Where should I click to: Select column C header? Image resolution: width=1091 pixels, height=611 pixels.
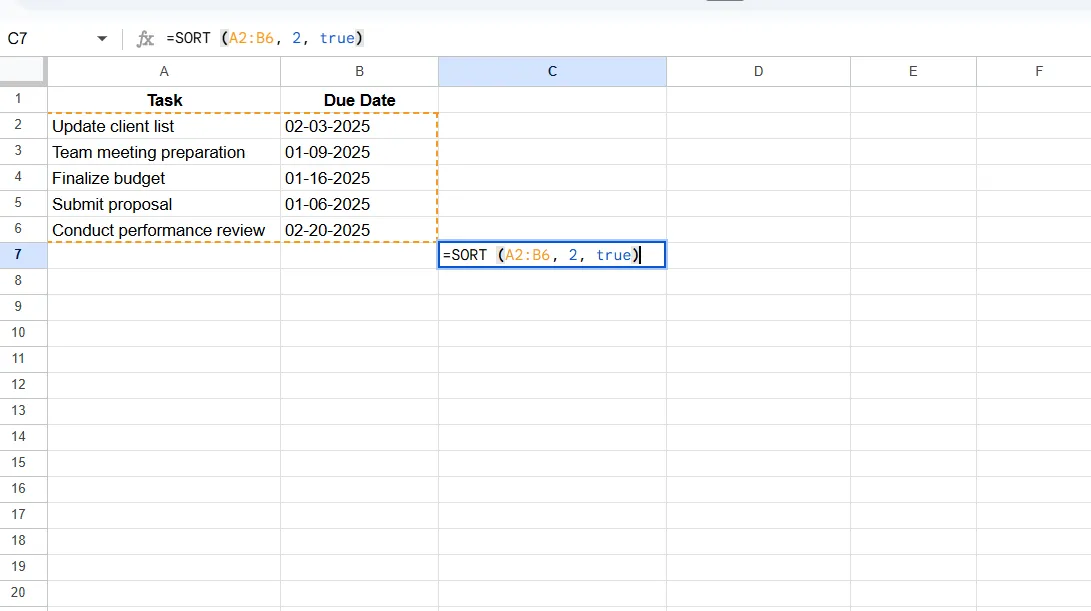552,71
